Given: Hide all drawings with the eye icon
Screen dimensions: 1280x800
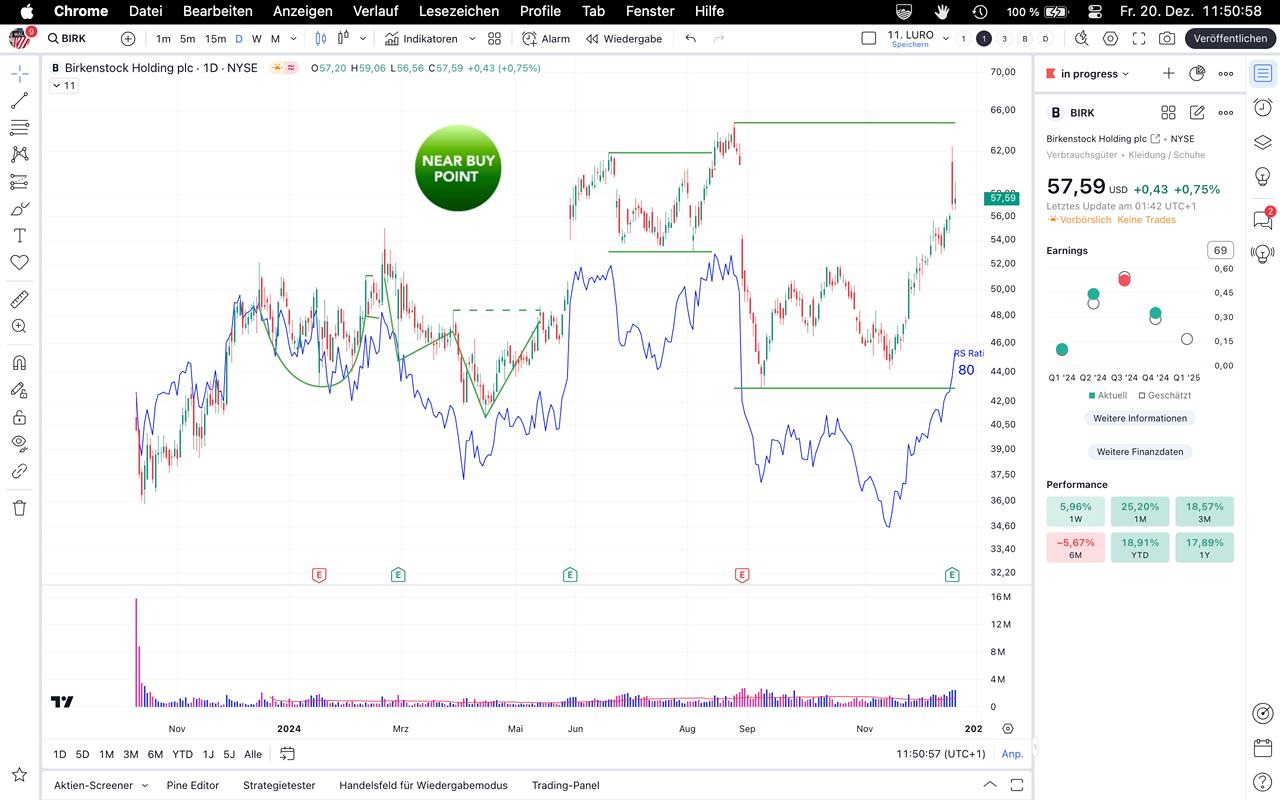Looking at the screenshot, I should pyautogui.click(x=19, y=442).
